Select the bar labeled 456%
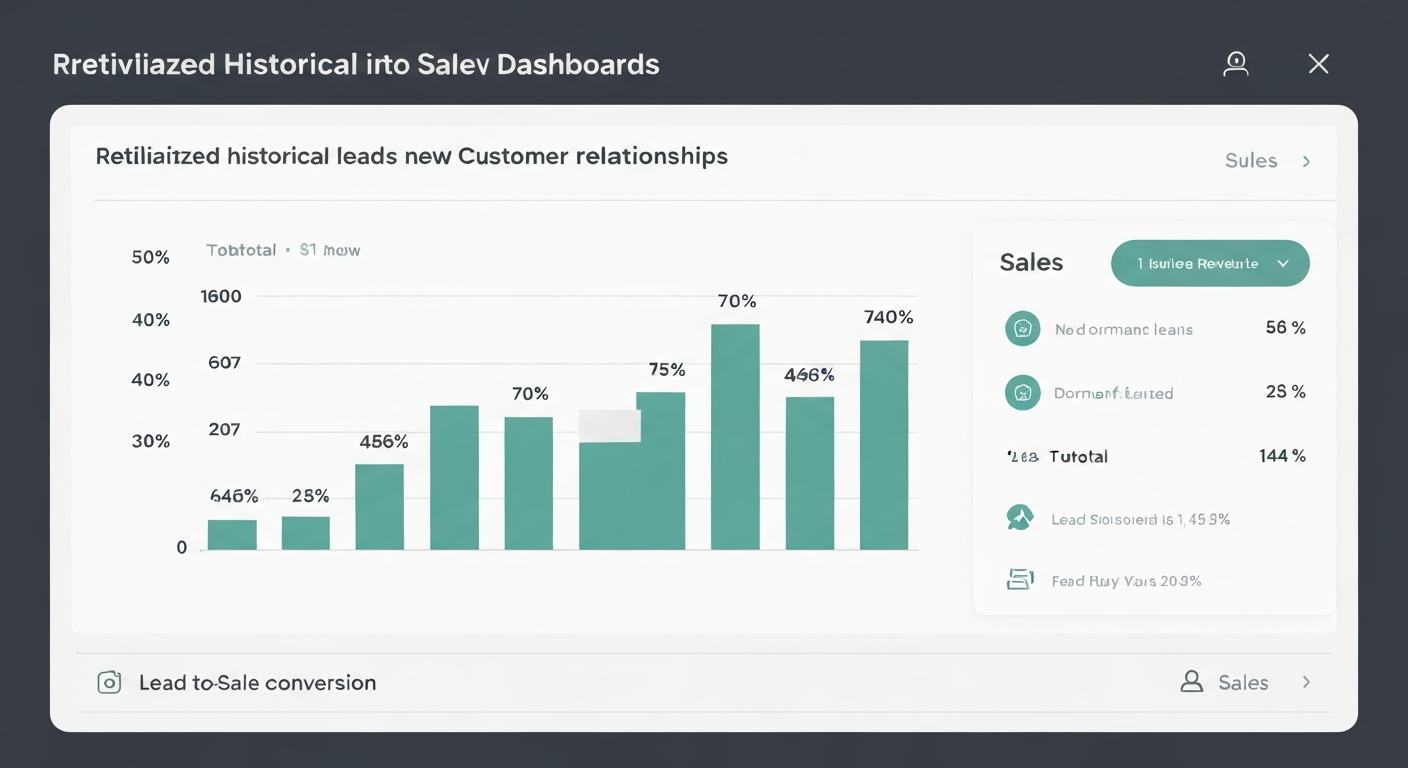Image resolution: width=1408 pixels, height=768 pixels. click(x=380, y=507)
